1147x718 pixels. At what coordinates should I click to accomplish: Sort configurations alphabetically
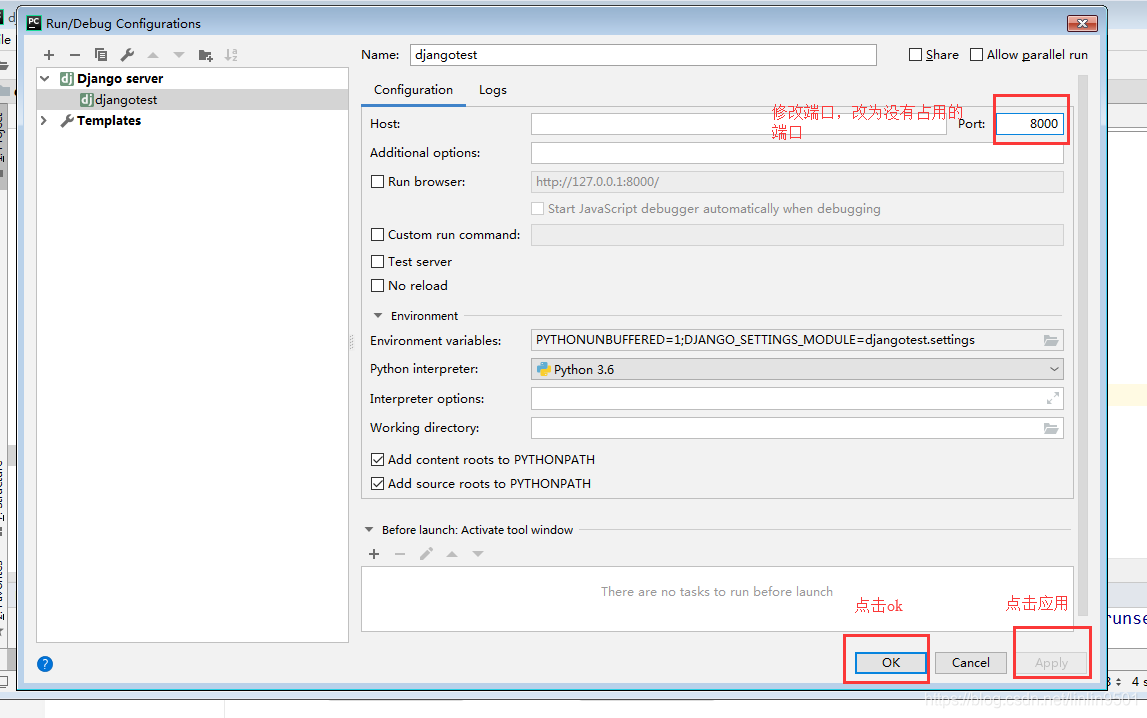click(230, 55)
